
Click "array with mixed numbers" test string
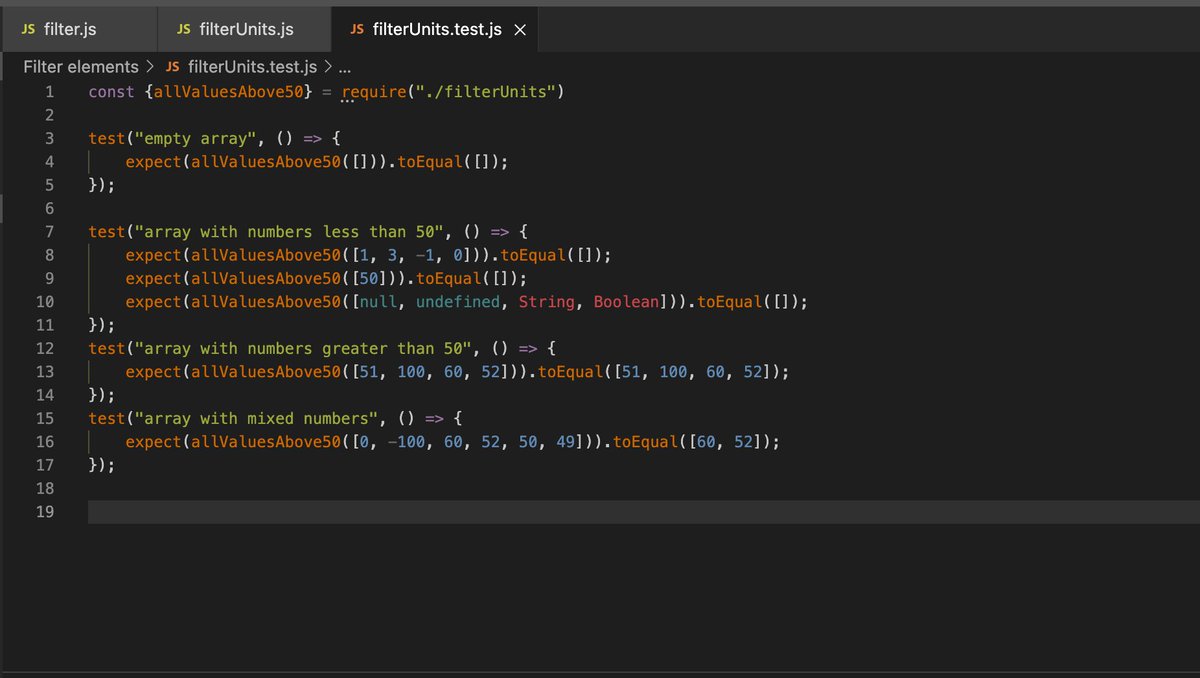click(x=257, y=418)
